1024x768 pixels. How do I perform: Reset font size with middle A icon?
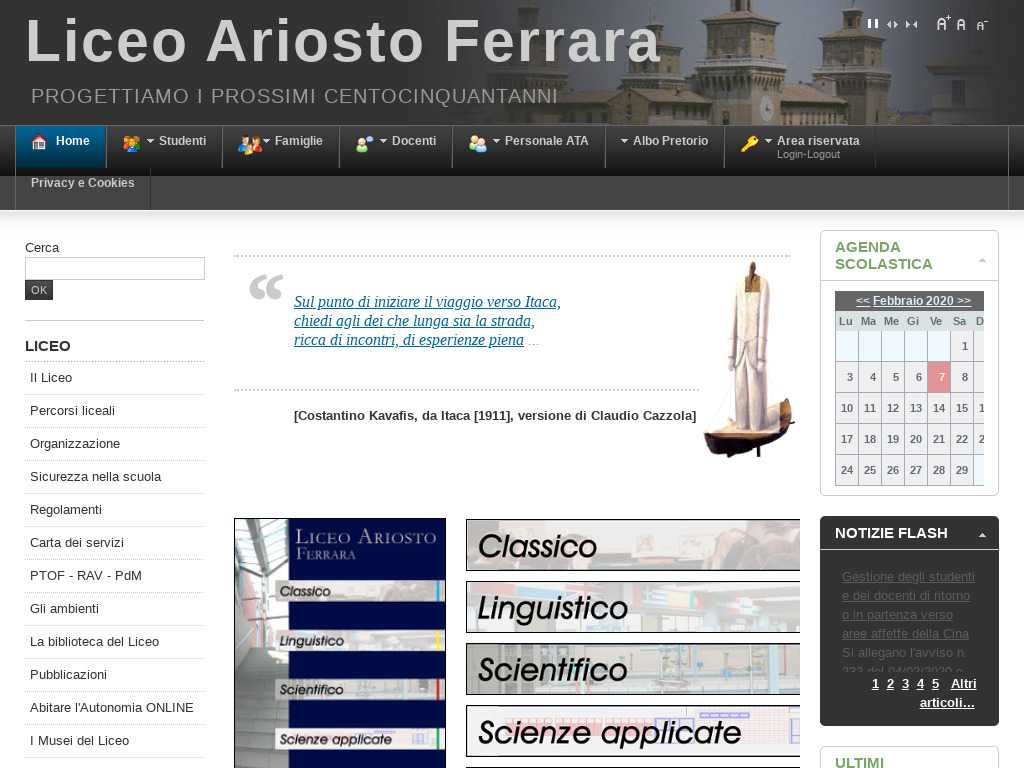tap(961, 24)
